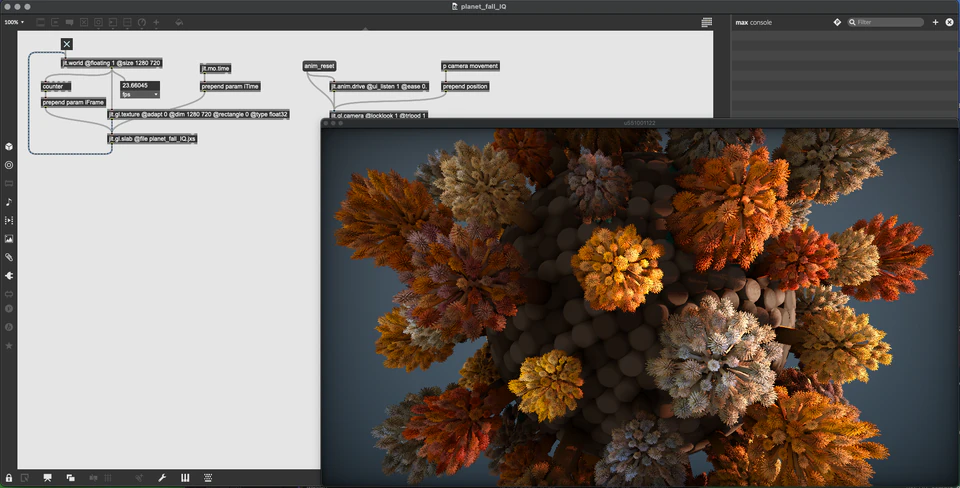Screen dimensions: 960x488
Task: Toggle the sidebar list icon top right
Action: [x=707, y=22]
